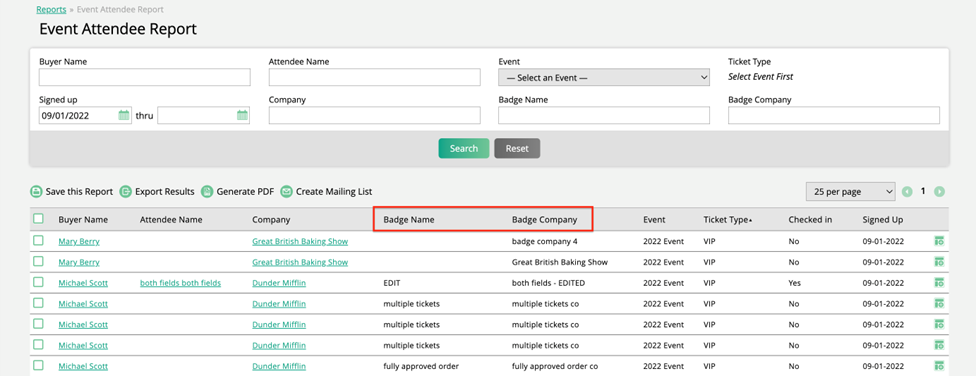Image resolution: width=976 pixels, height=376 pixels.
Task: Click the green Search button
Action: (464, 148)
